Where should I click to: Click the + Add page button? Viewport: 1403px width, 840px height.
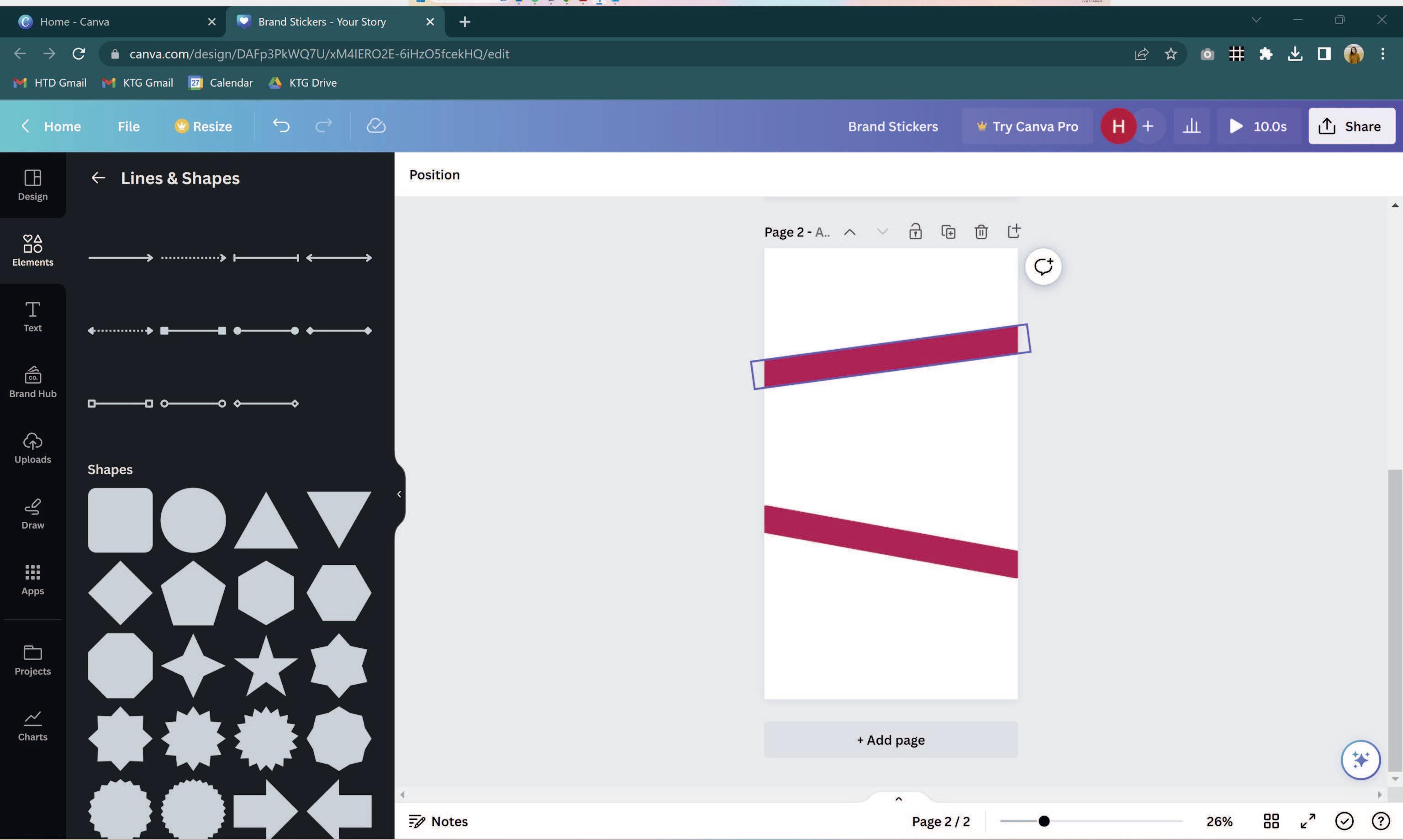(890, 740)
